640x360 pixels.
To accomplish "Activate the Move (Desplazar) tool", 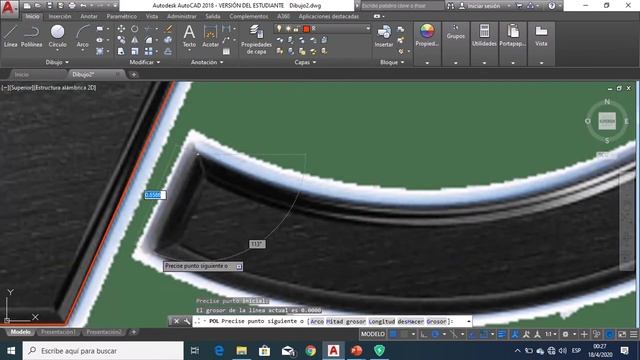I will click(x=121, y=29).
